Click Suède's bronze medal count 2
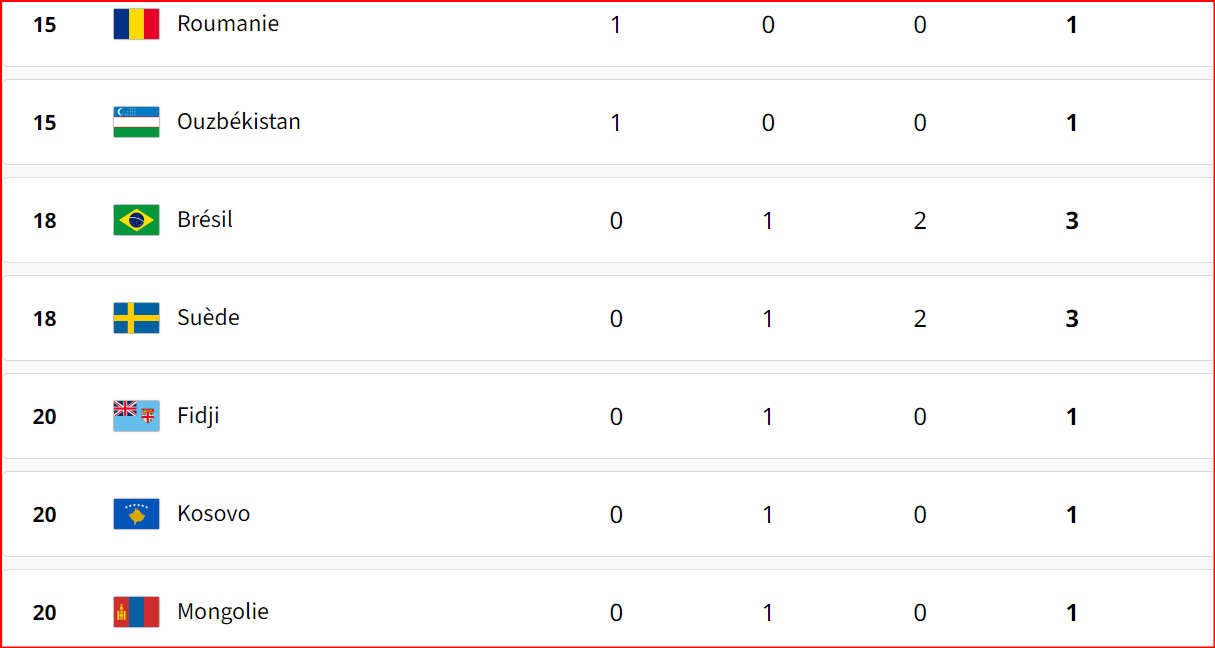 [920, 319]
